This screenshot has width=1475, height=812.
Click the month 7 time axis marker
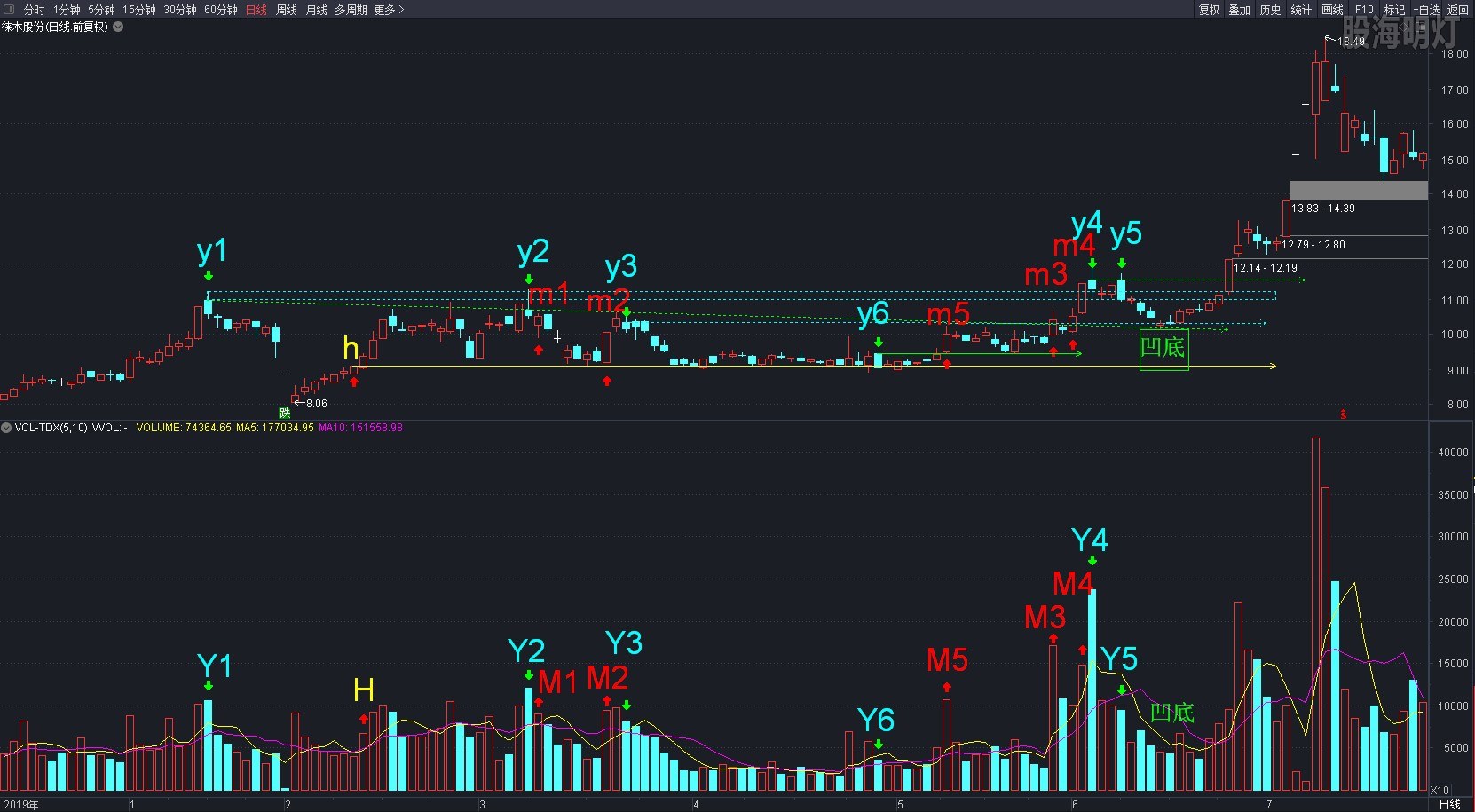click(x=1269, y=805)
